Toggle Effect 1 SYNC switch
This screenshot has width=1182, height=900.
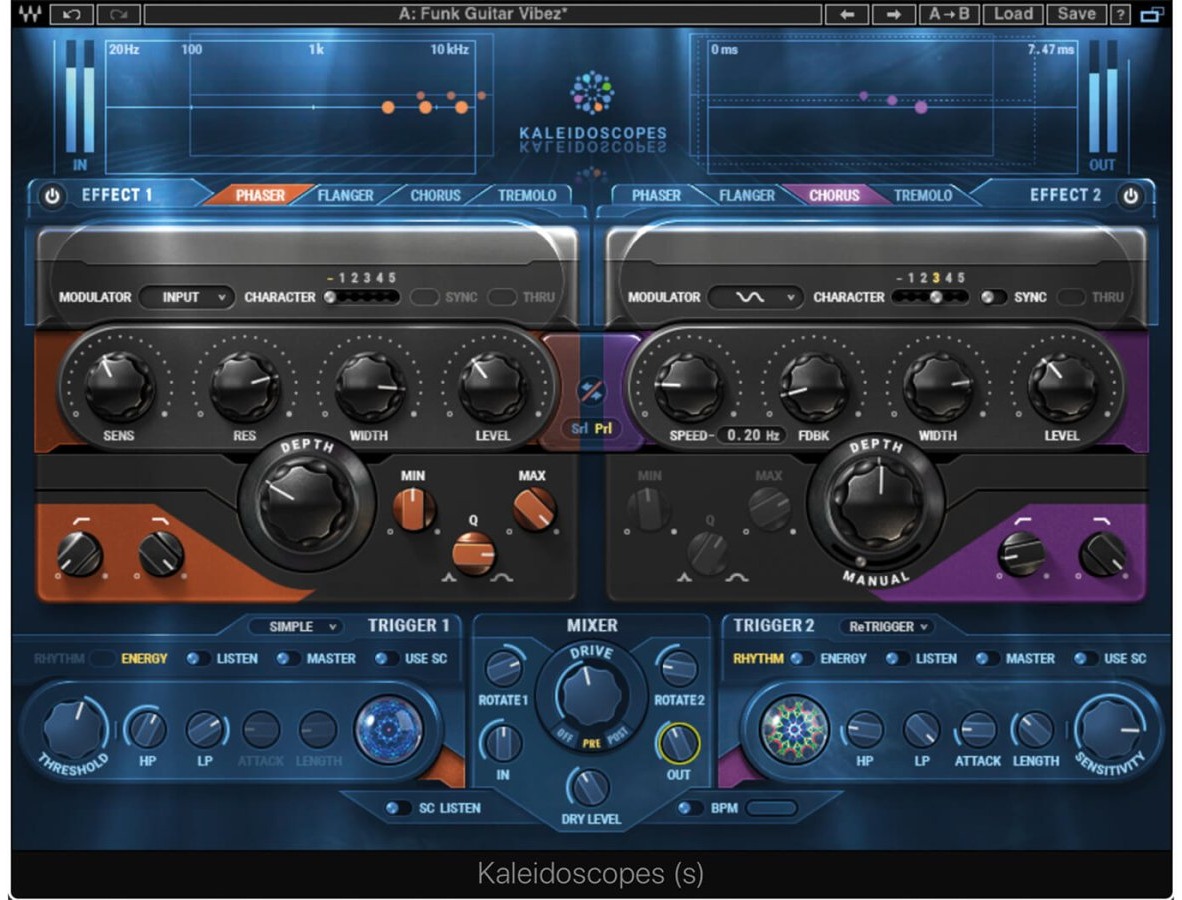pyautogui.click(x=424, y=297)
